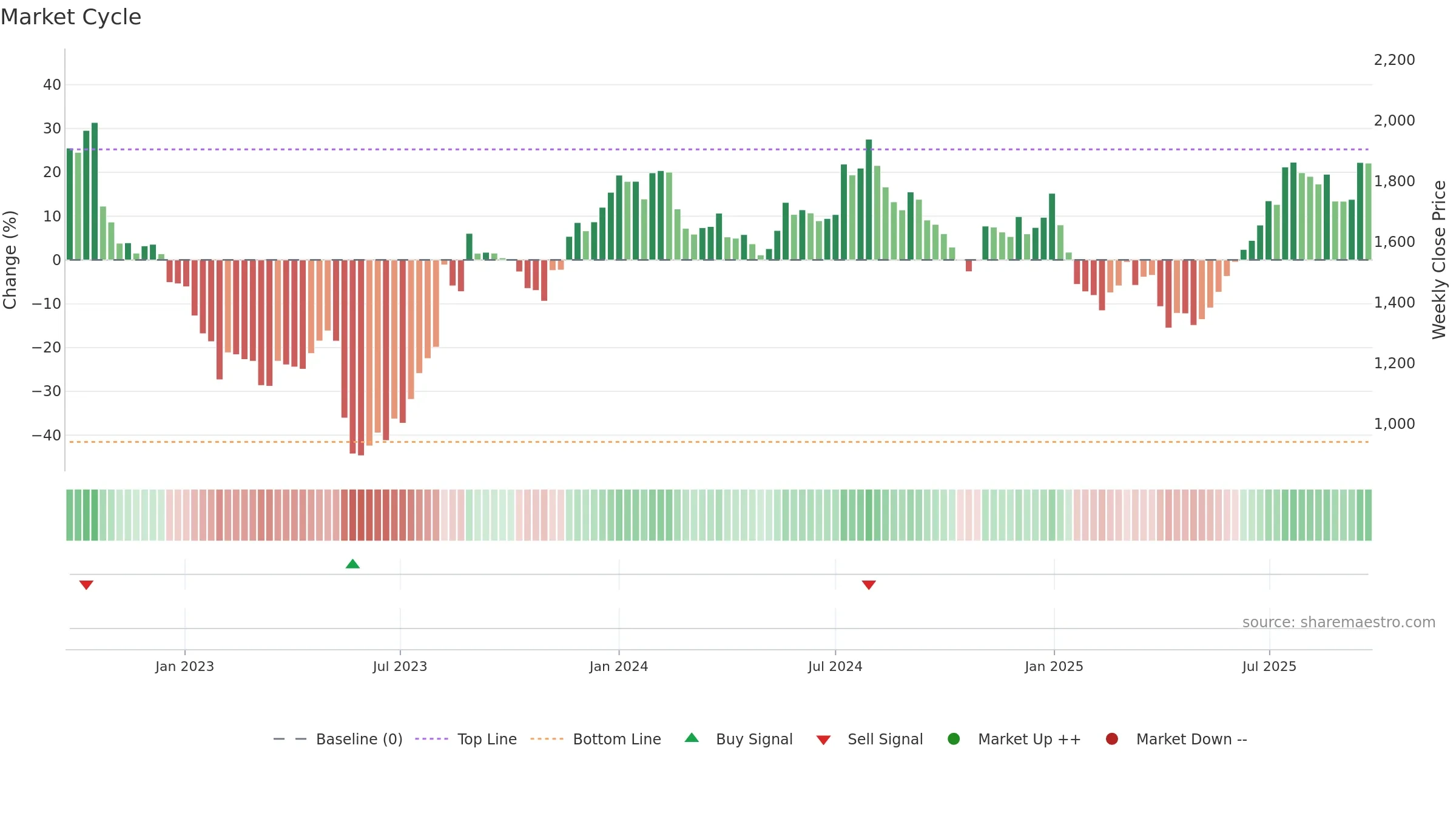Click the source: sharemaestro.com text
Image resolution: width=1456 pixels, height=819 pixels.
coord(1339,622)
